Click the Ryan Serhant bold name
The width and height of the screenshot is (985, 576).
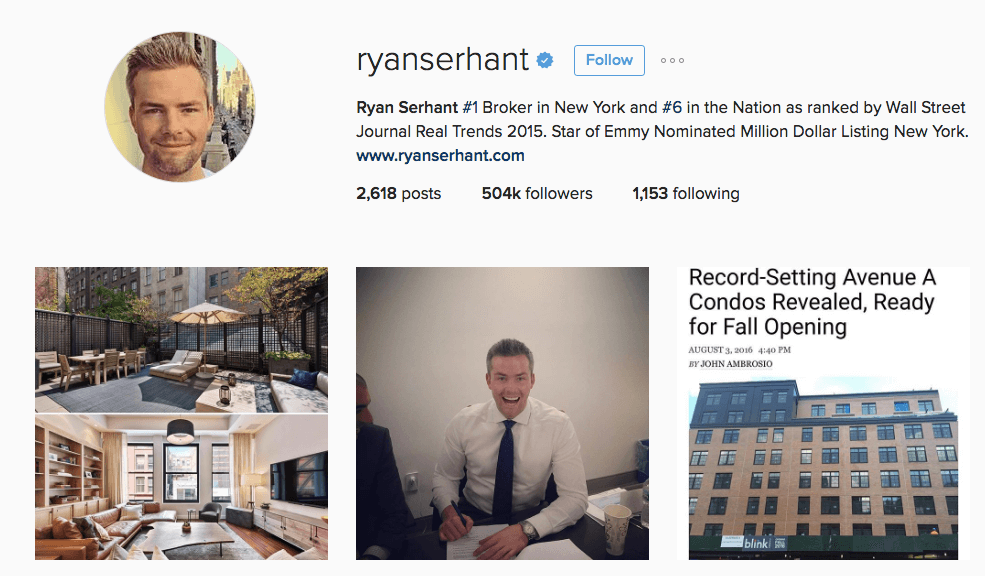(407, 107)
